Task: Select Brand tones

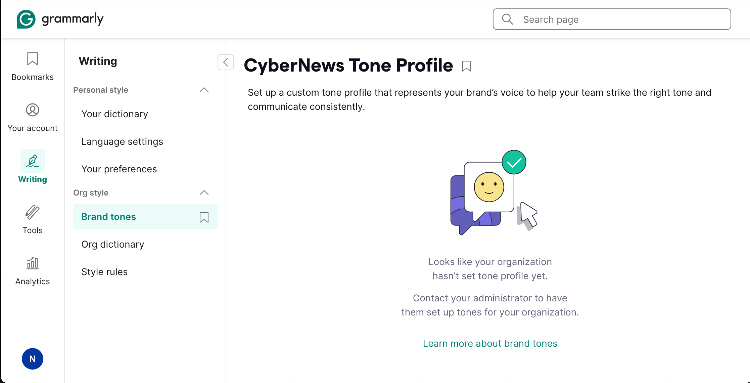Action: click(x=145, y=217)
